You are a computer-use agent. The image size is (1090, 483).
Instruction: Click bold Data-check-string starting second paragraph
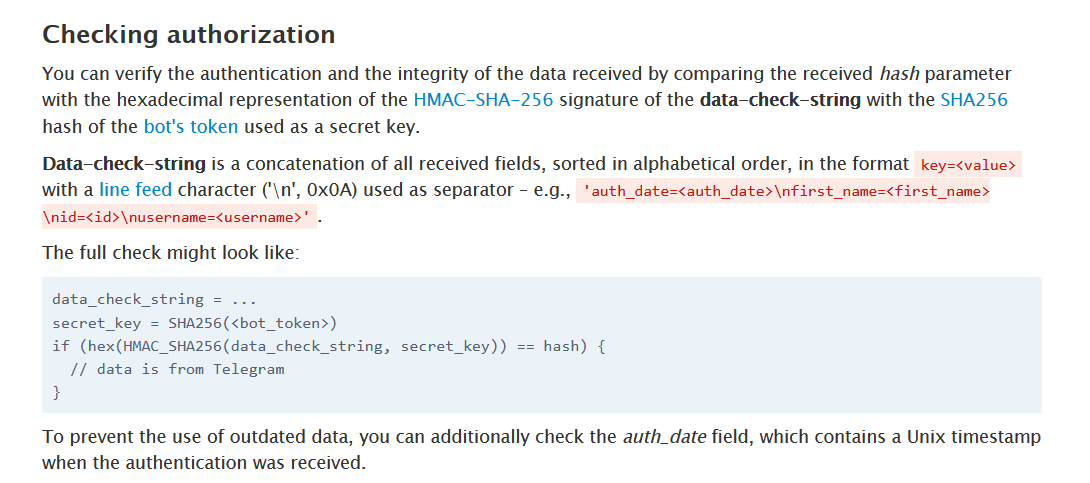point(124,164)
